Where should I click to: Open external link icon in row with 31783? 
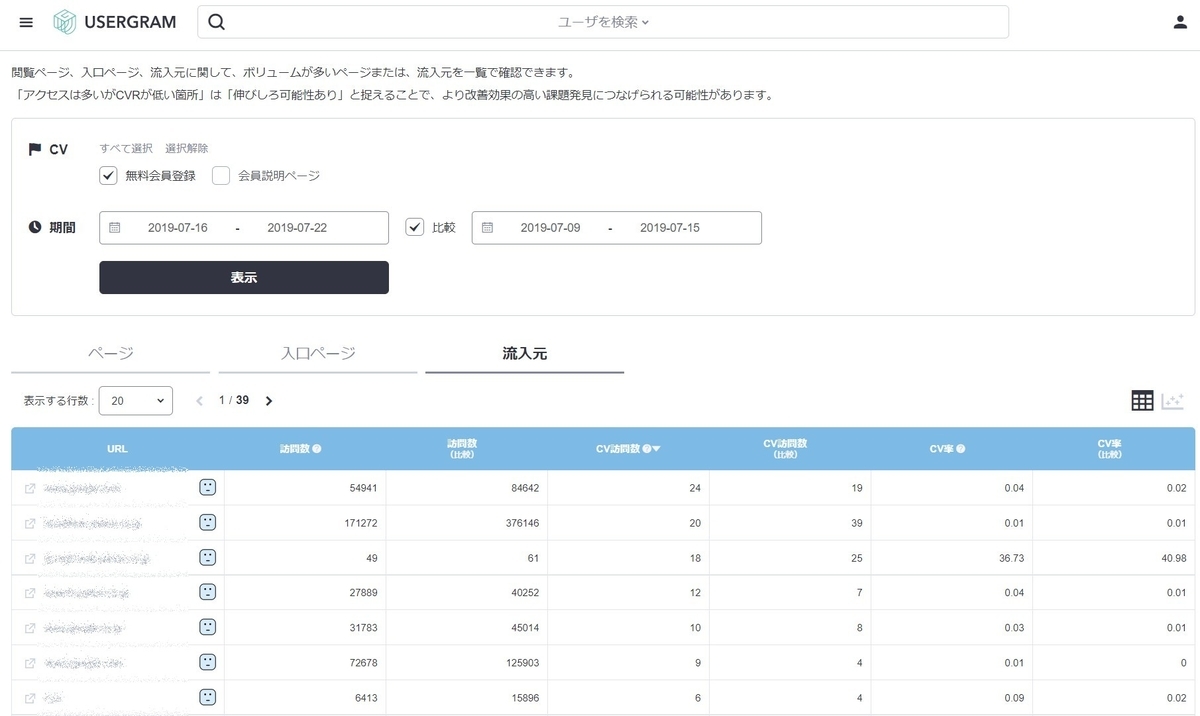coord(30,628)
